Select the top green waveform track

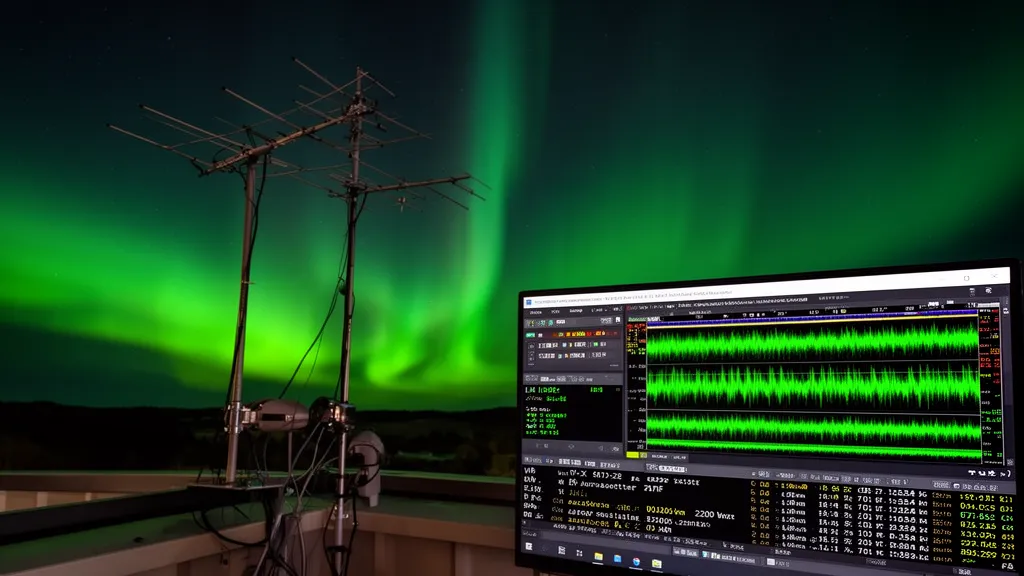(x=813, y=342)
